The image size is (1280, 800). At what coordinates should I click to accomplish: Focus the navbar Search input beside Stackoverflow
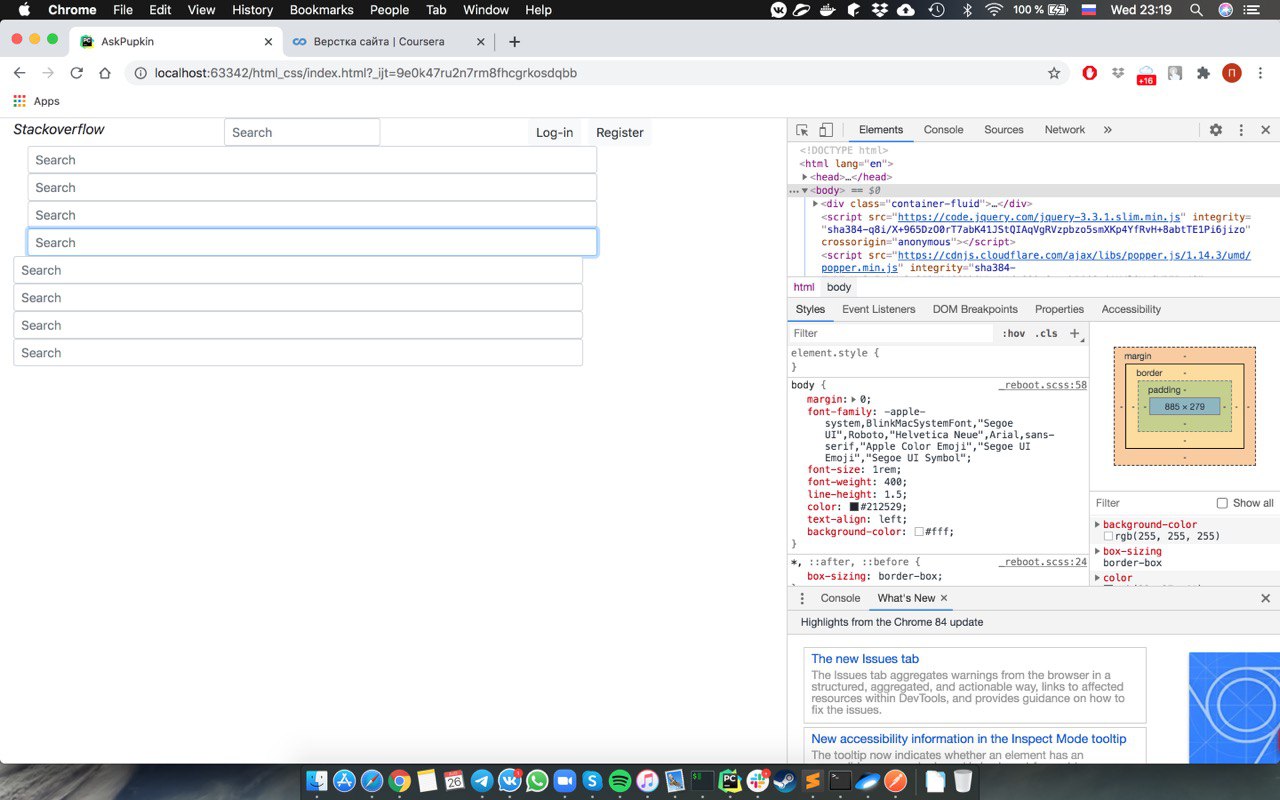[x=302, y=132]
